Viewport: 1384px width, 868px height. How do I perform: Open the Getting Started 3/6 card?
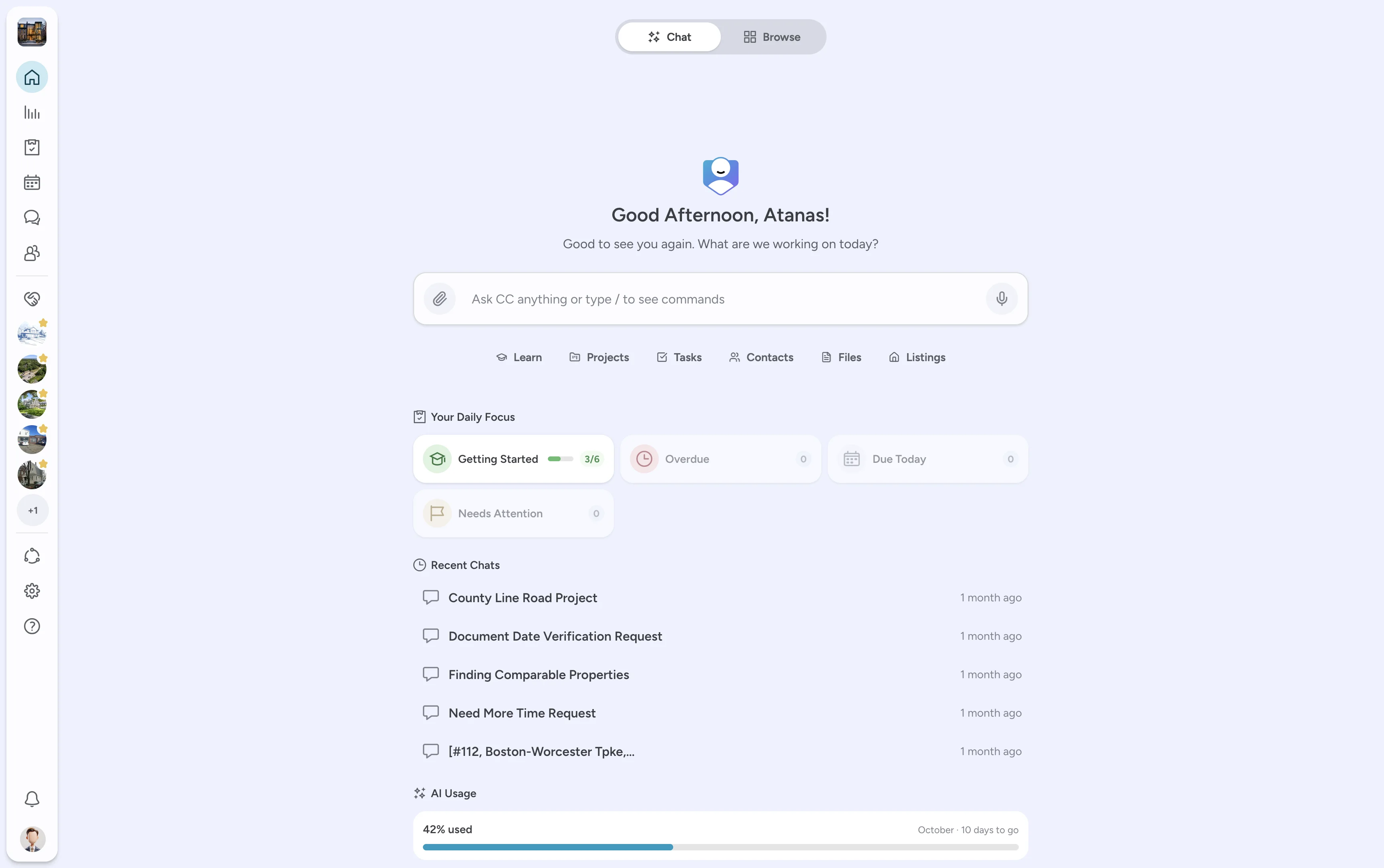tap(513, 459)
